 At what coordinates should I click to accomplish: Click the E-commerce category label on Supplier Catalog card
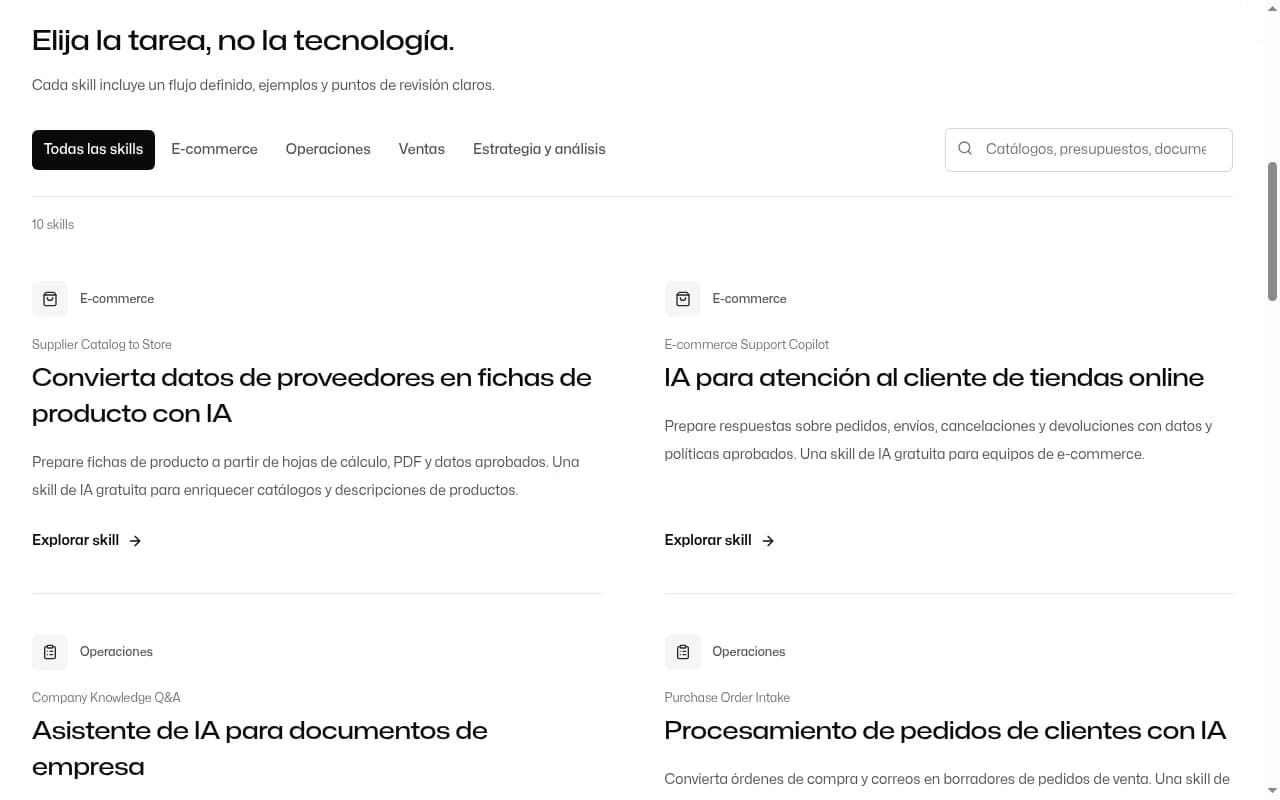click(x=117, y=299)
